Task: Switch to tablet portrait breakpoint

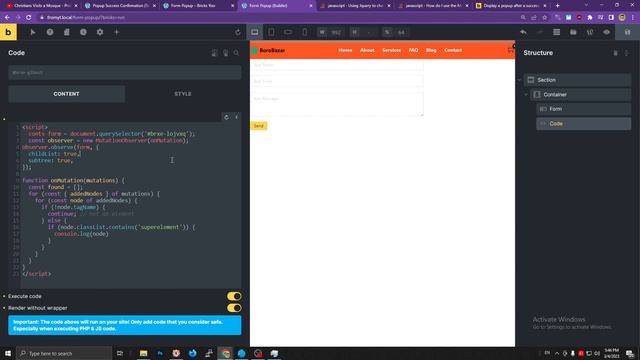Action: click(271, 32)
